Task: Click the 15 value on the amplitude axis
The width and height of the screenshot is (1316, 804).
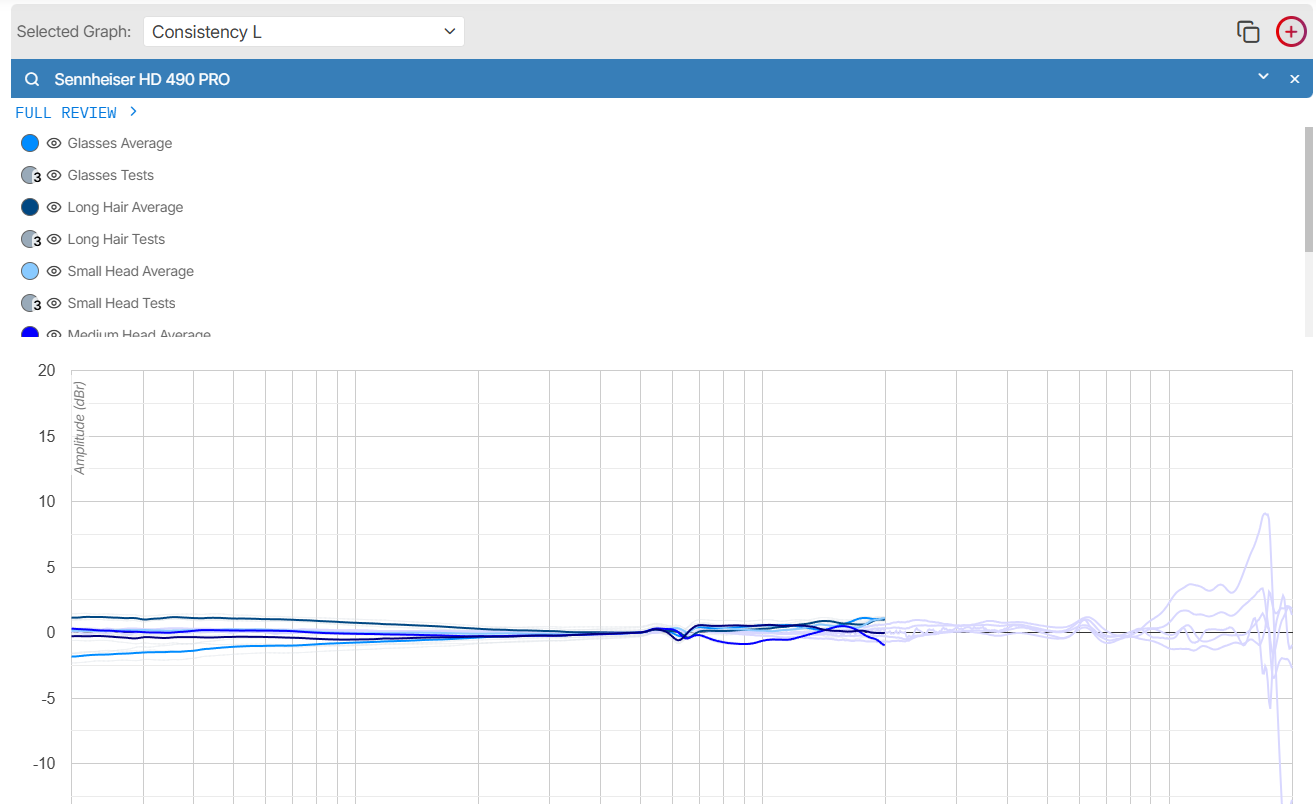Action: pos(46,436)
